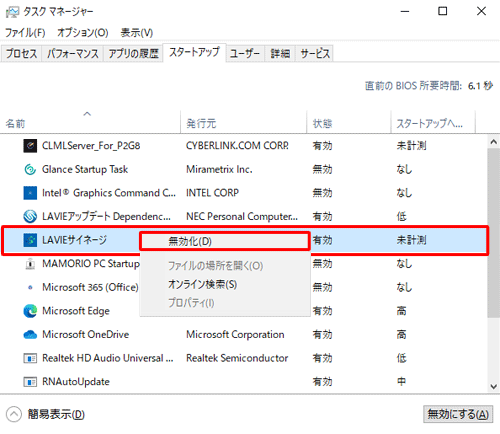This screenshot has height=434, width=500.
Task: Choose ファイルの場所を開く(O) in context menu
Action: [x=225, y=266]
